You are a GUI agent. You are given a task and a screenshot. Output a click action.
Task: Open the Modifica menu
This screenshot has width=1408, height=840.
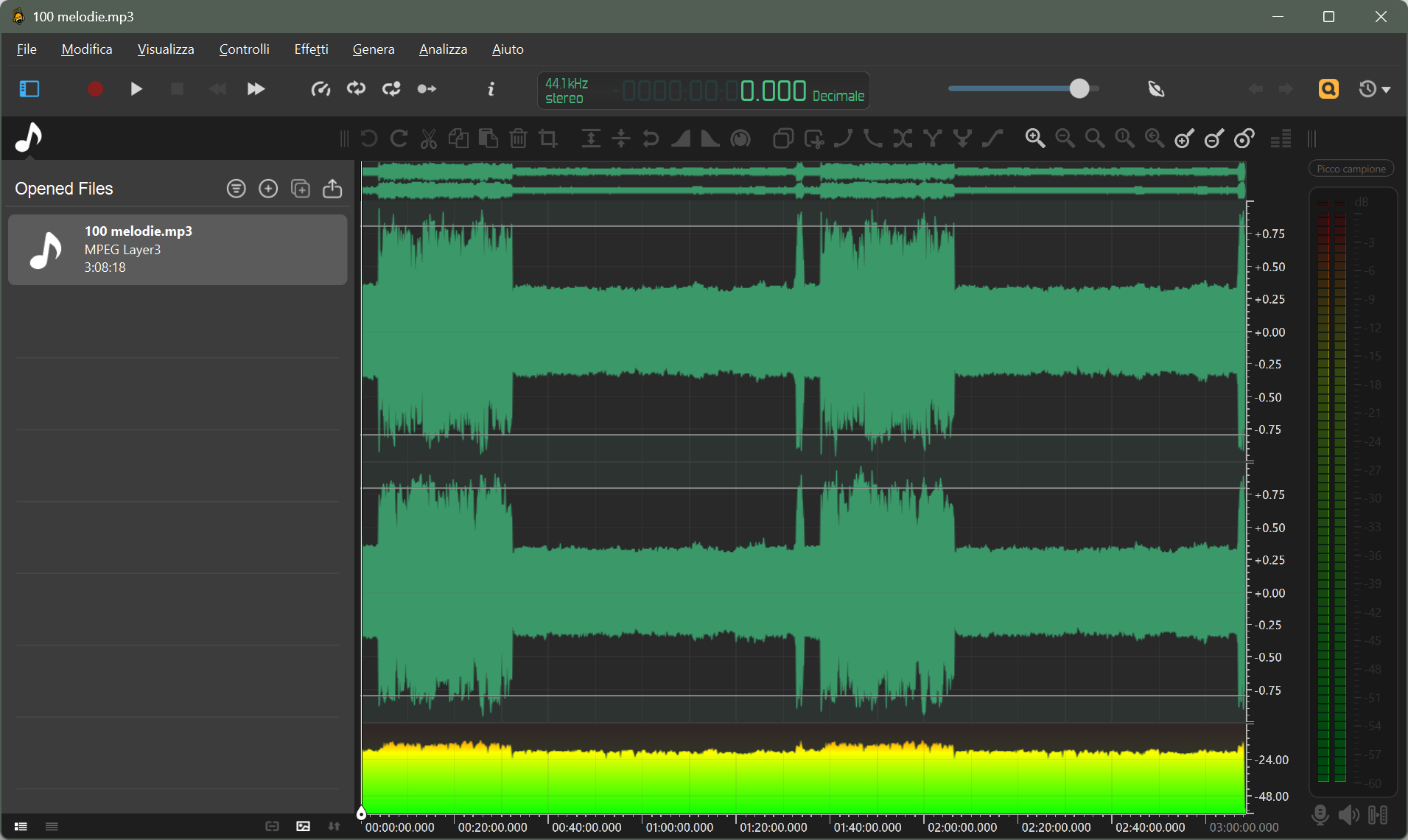87,49
